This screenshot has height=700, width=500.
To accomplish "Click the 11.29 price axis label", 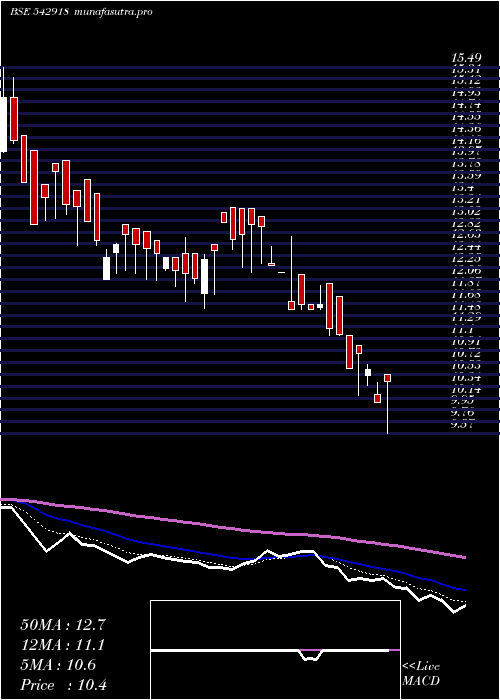I will click(x=466, y=317).
